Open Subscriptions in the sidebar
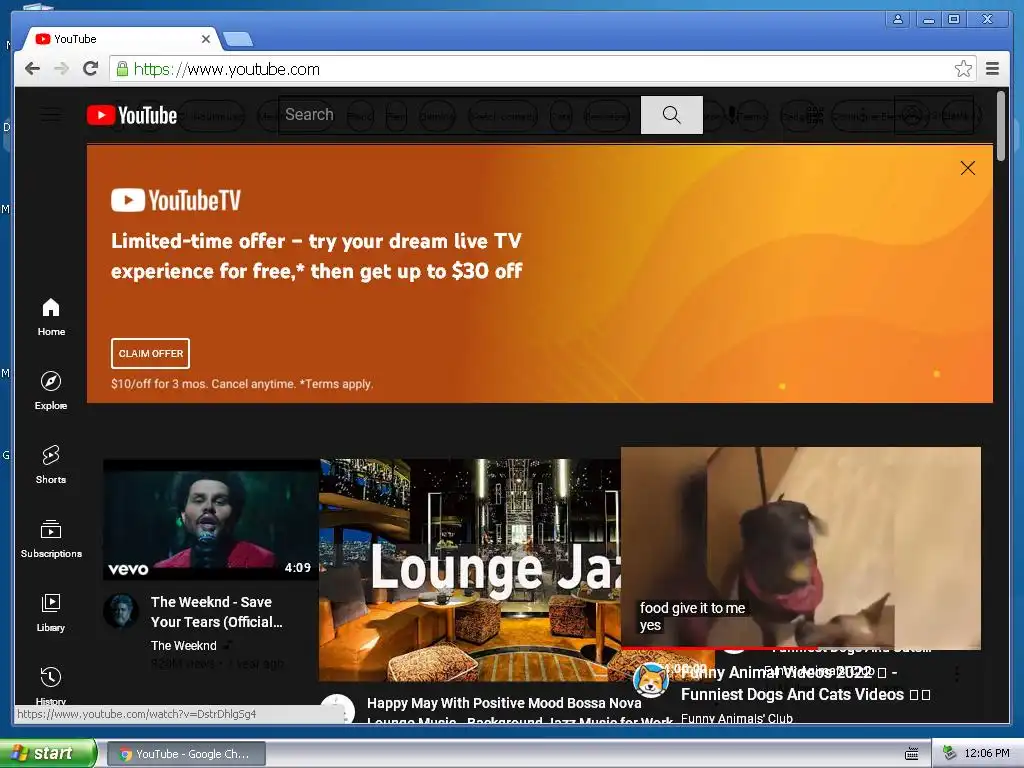 click(51, 539)
